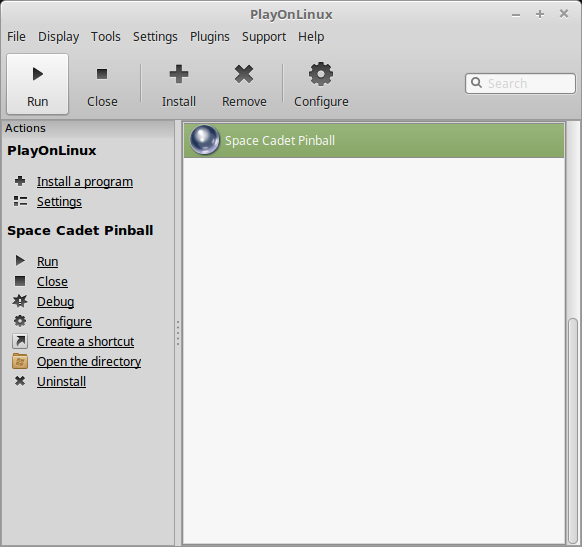Click play triangle icon beside sidebar Run

coord(20,261)
